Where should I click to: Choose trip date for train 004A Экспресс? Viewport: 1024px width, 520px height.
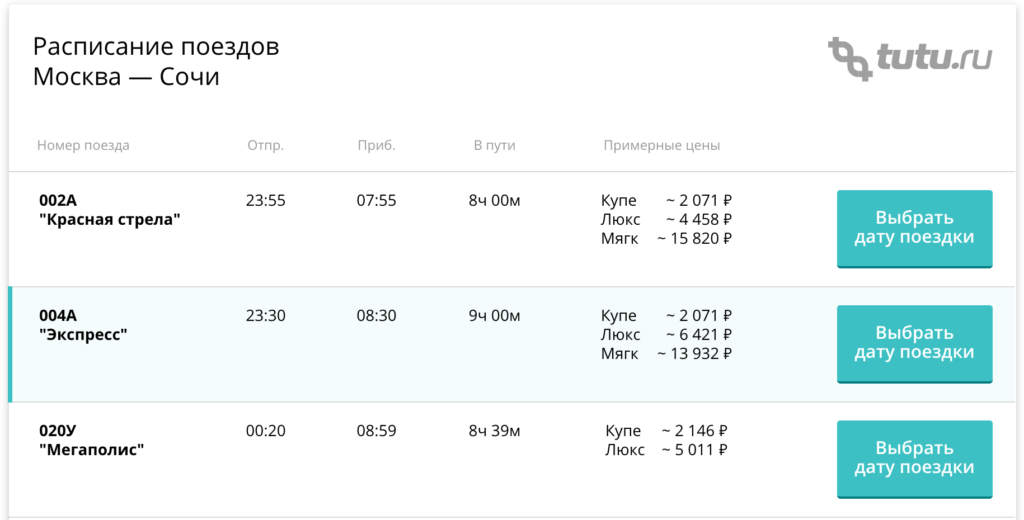[914, 343]
